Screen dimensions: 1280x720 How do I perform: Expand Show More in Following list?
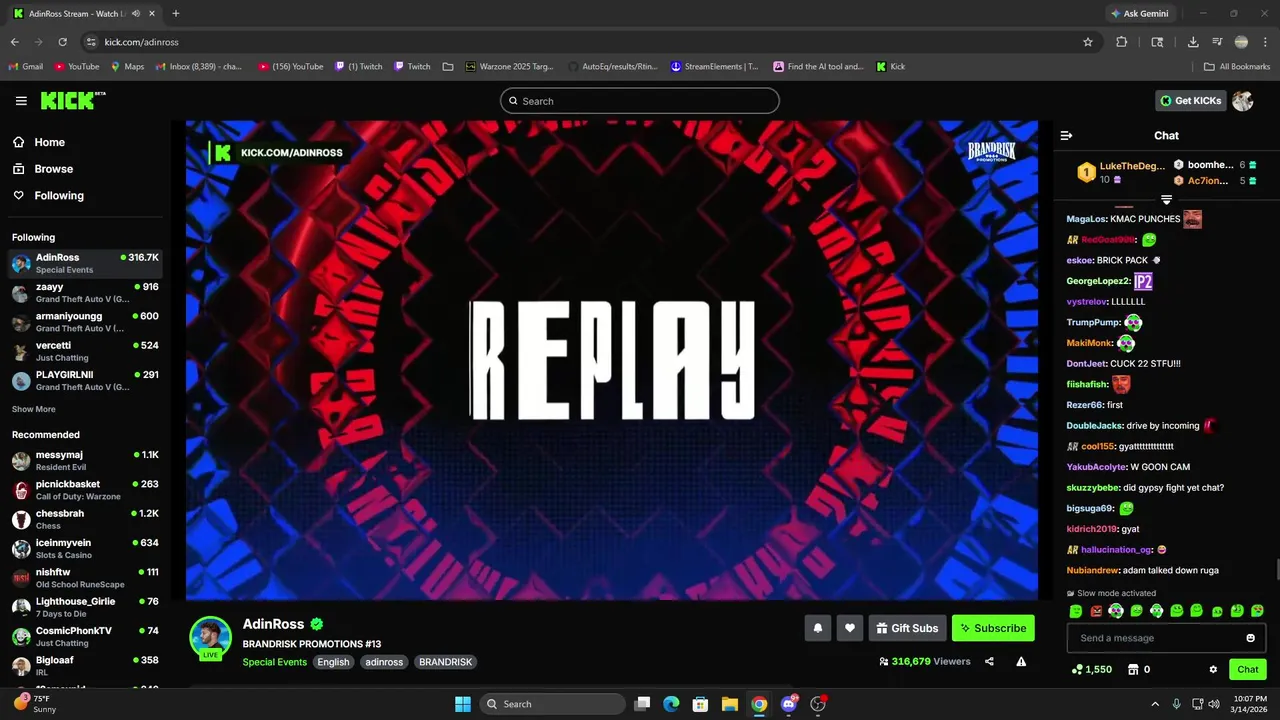[34, 409]
